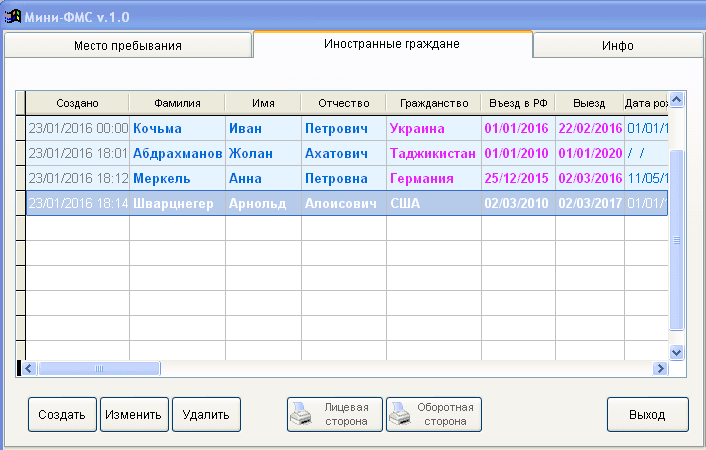Click the name cell Анна
The height and width of the screenshot is (450, 706).
point(263,178)
